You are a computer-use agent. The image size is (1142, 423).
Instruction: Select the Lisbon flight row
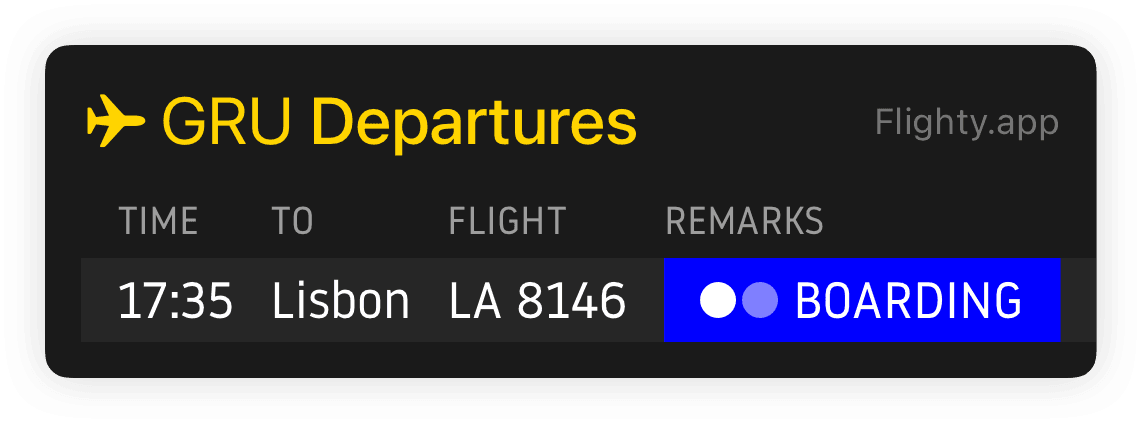click(x=588, y=300)
